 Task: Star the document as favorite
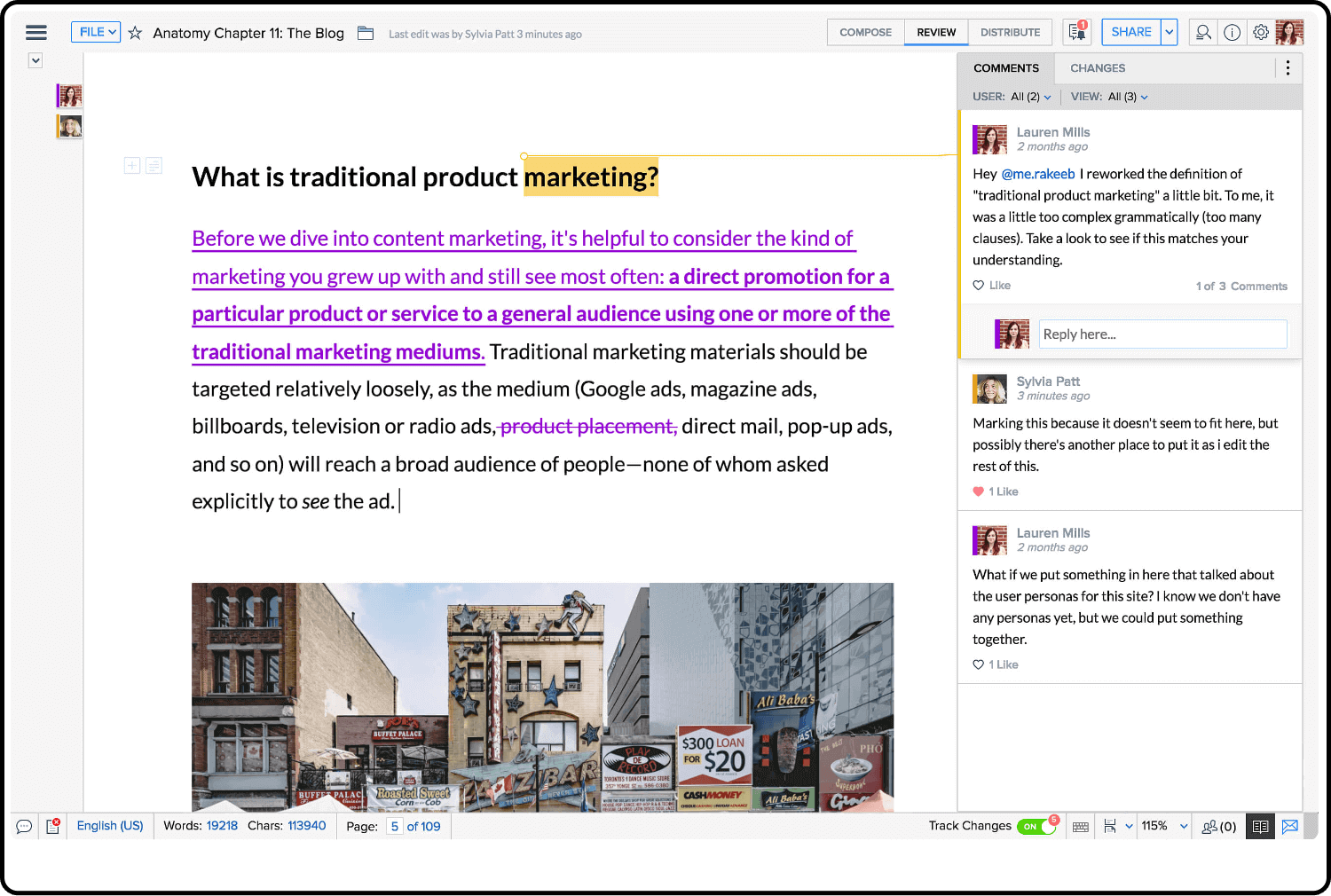[x=135, y=33]
